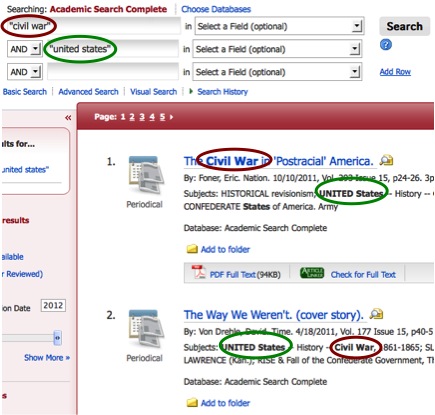Open the third row Select a Field dropdown
435x415 pixels.
point(277,72)
